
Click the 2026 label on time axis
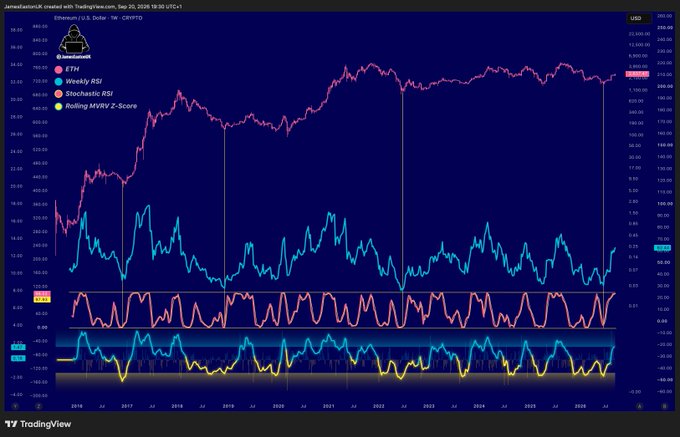(580, 406)
